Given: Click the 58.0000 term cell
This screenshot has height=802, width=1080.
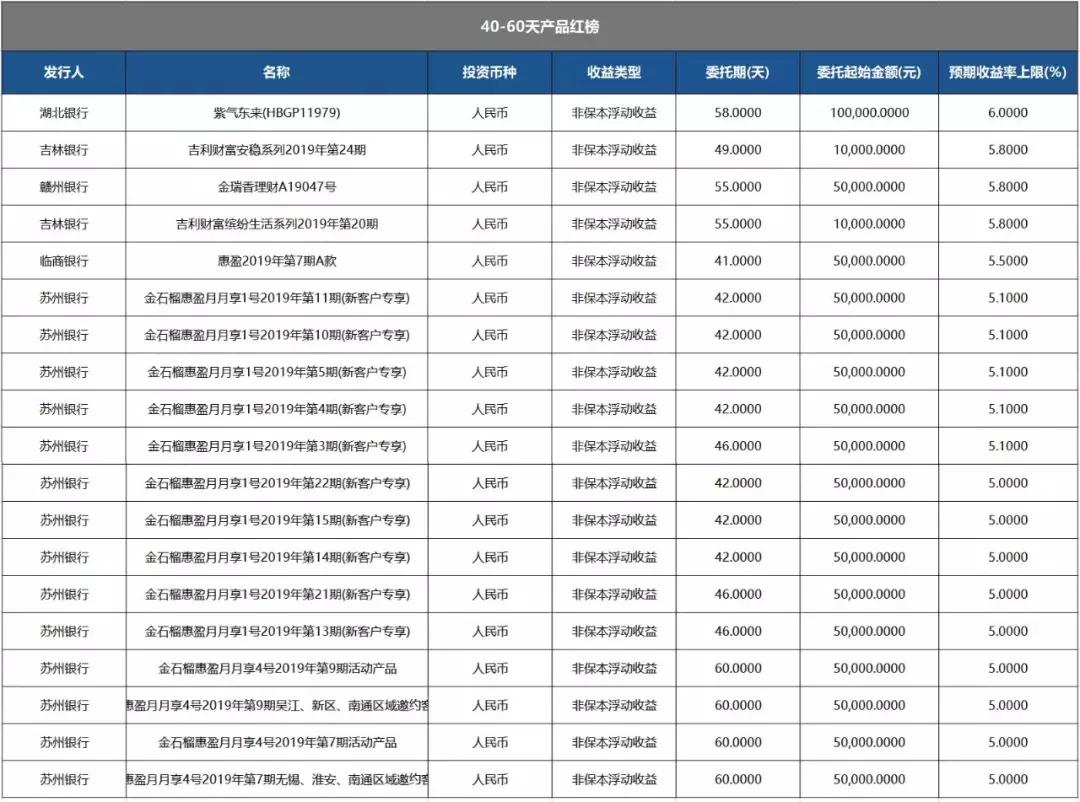Looking at the screenshot, I should [738, 113].
